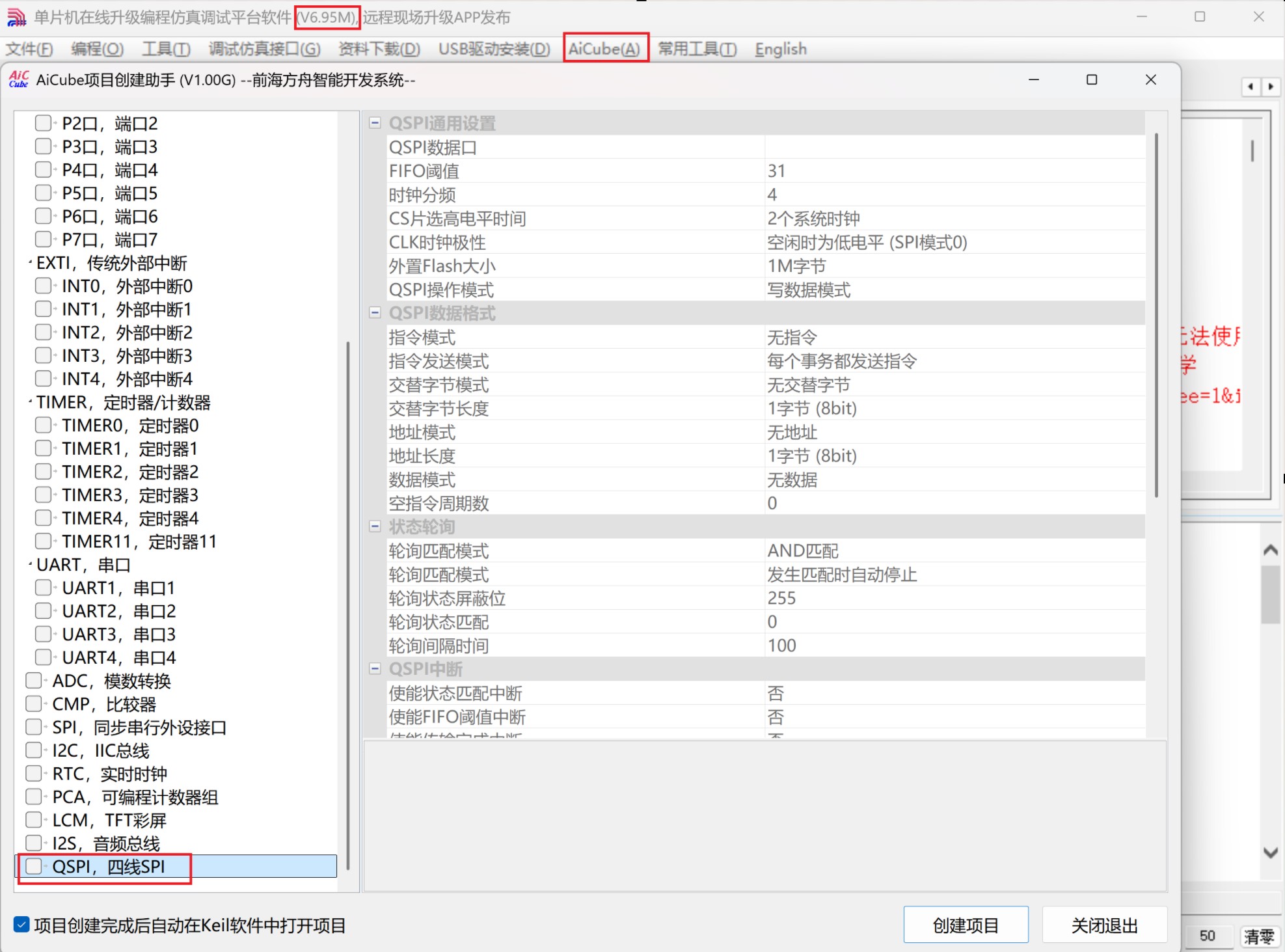The width and height of the screenshot is (1285, 952).
Task: Collapse the QSPI数据格式 property group
Action: click(375, 313)
